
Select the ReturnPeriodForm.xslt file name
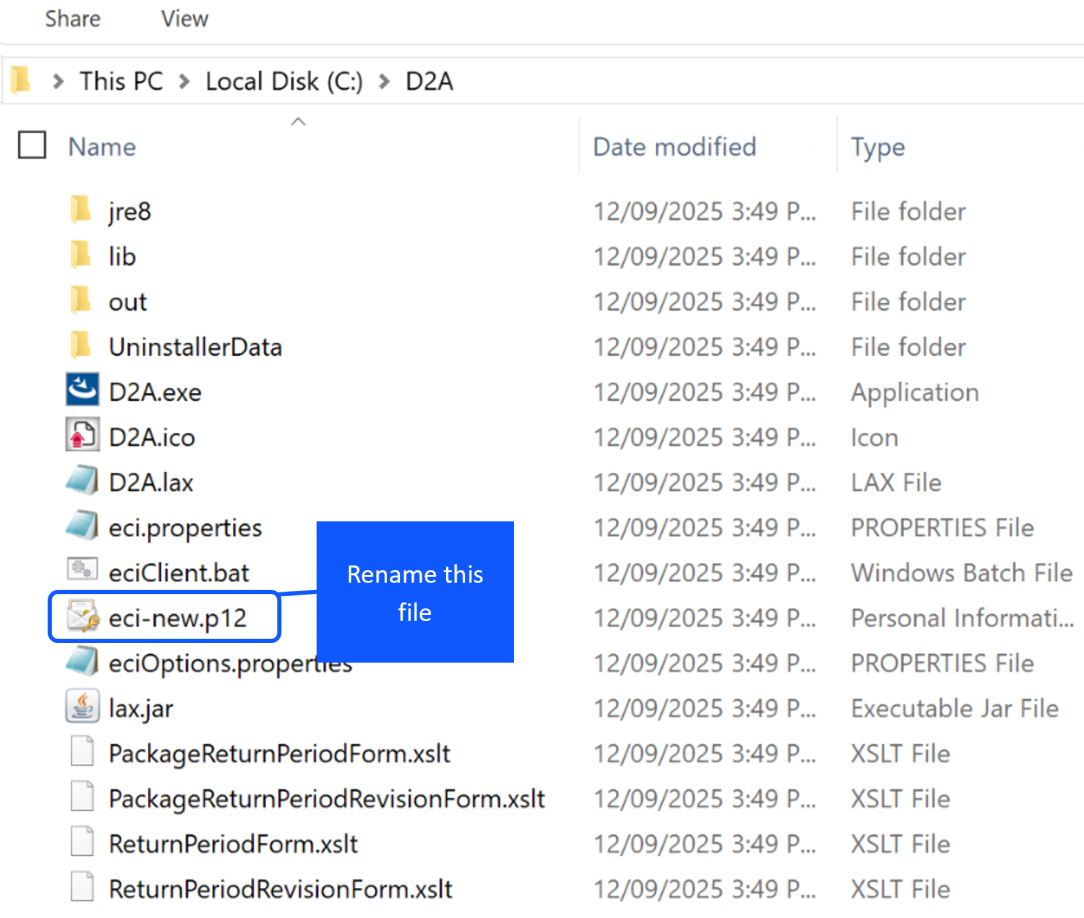233,844
